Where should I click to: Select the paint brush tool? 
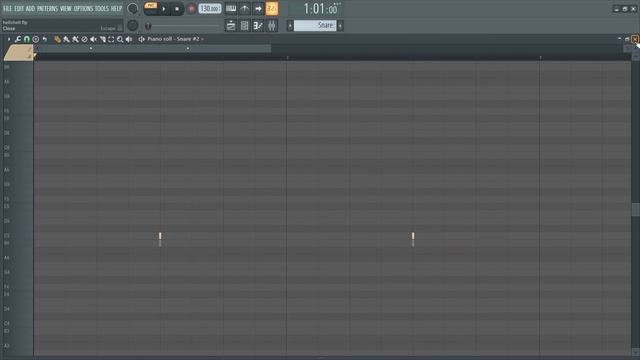coord(67,39)
